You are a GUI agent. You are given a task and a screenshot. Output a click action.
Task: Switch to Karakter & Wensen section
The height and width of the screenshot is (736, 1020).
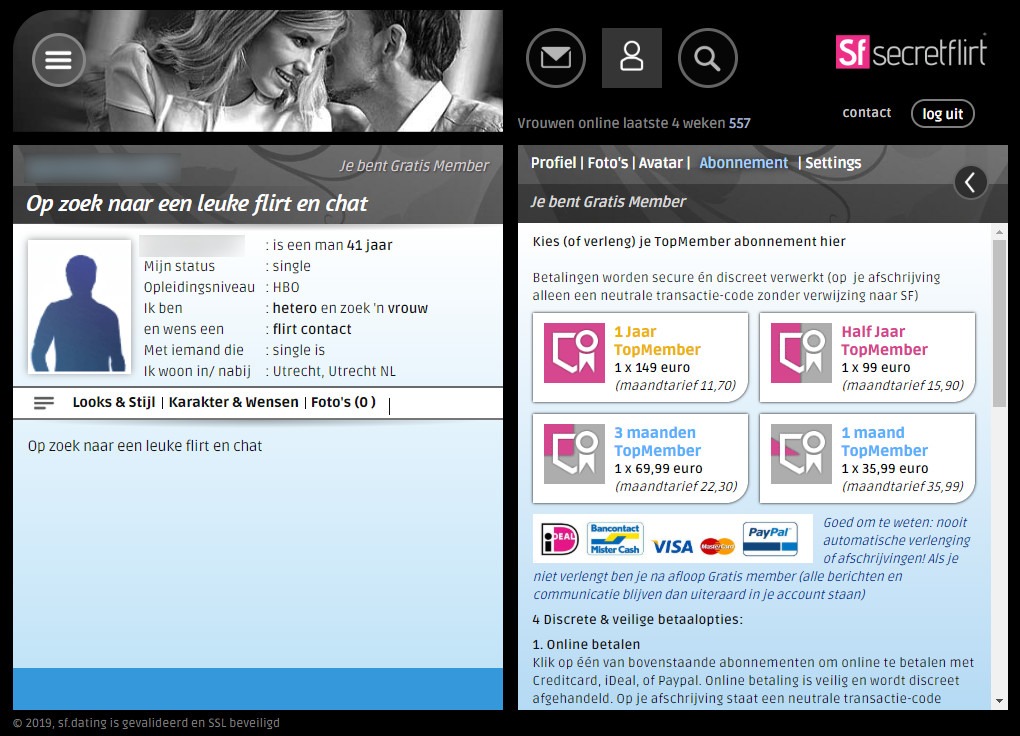pyautogui.click(x=234, y=402)
